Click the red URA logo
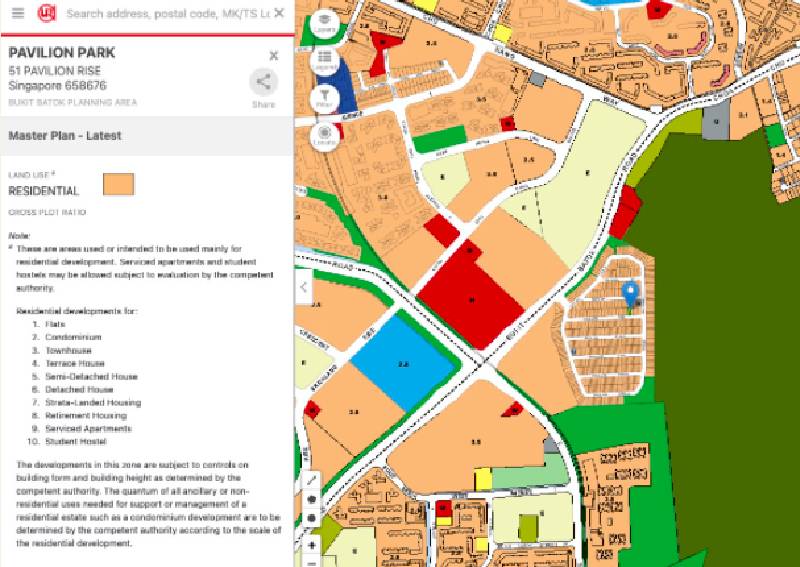 click(x=46, y=14)
